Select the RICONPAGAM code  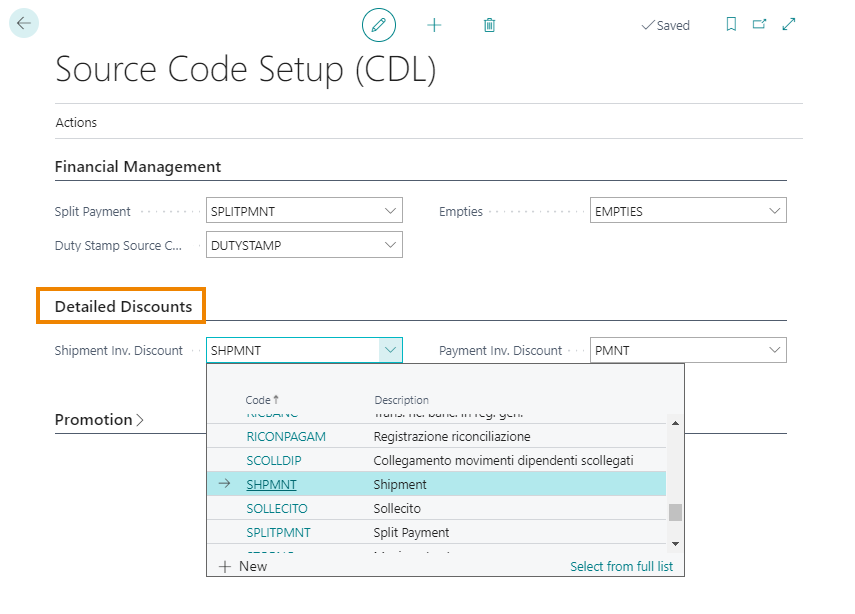click(286, 436)
